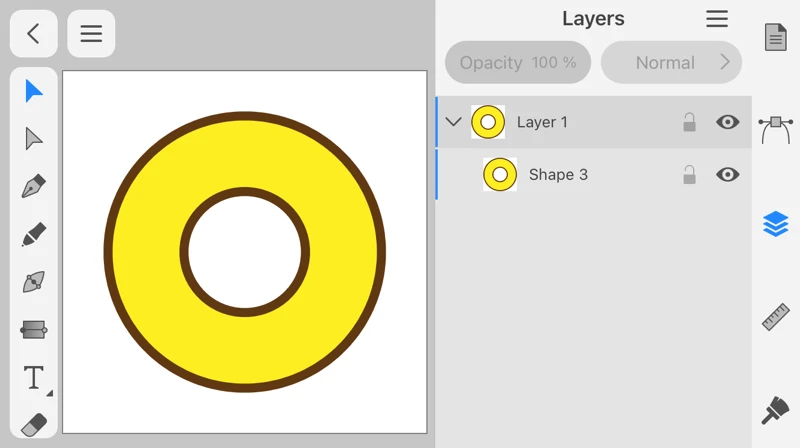Screen dimensions: 800x448
Task: Select the Pen tool
Action: click(x=34, y=187)
